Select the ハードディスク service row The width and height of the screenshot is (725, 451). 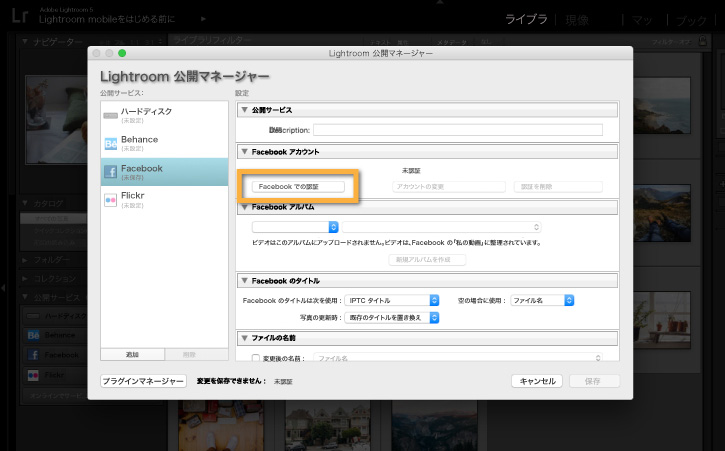(165, 115)
